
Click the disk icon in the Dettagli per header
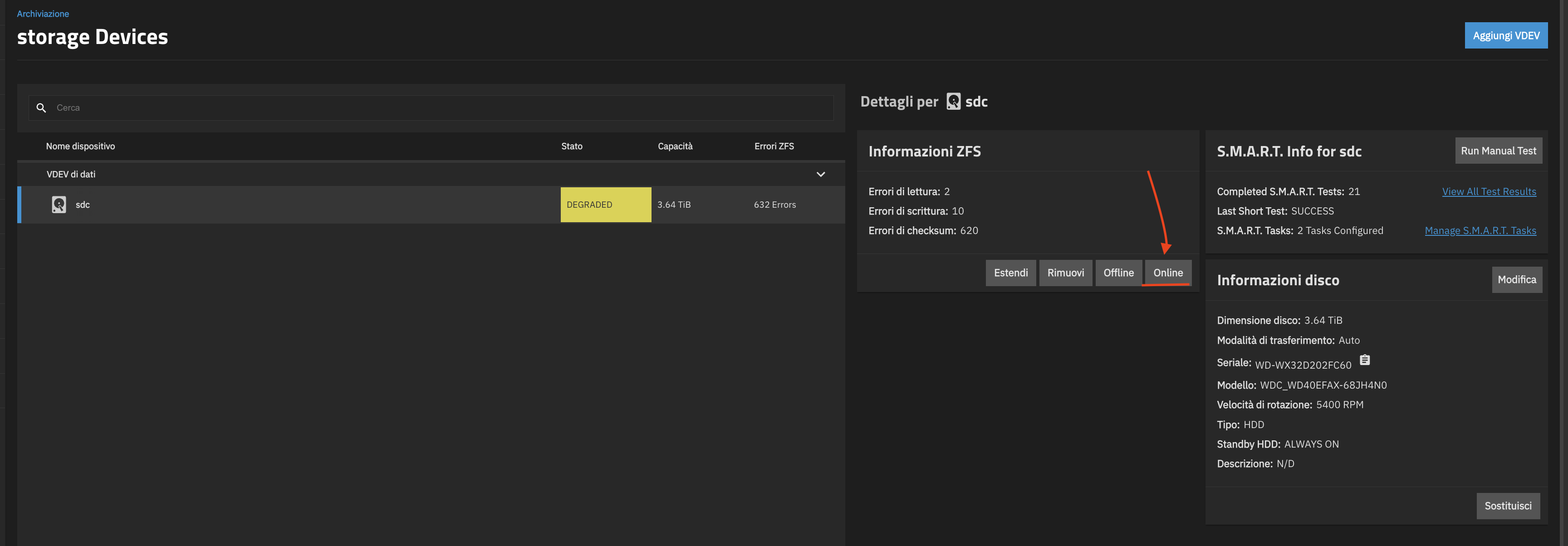click(953, 101)
